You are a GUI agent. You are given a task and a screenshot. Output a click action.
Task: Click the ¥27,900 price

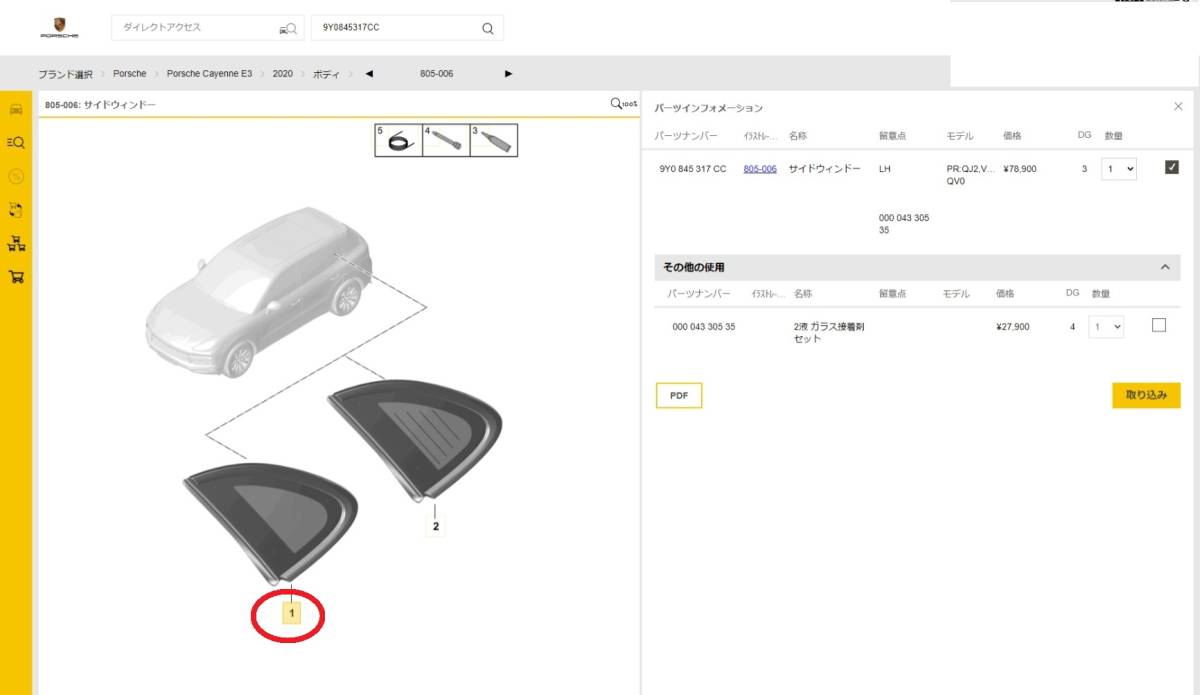click(x=1013, y=327)
